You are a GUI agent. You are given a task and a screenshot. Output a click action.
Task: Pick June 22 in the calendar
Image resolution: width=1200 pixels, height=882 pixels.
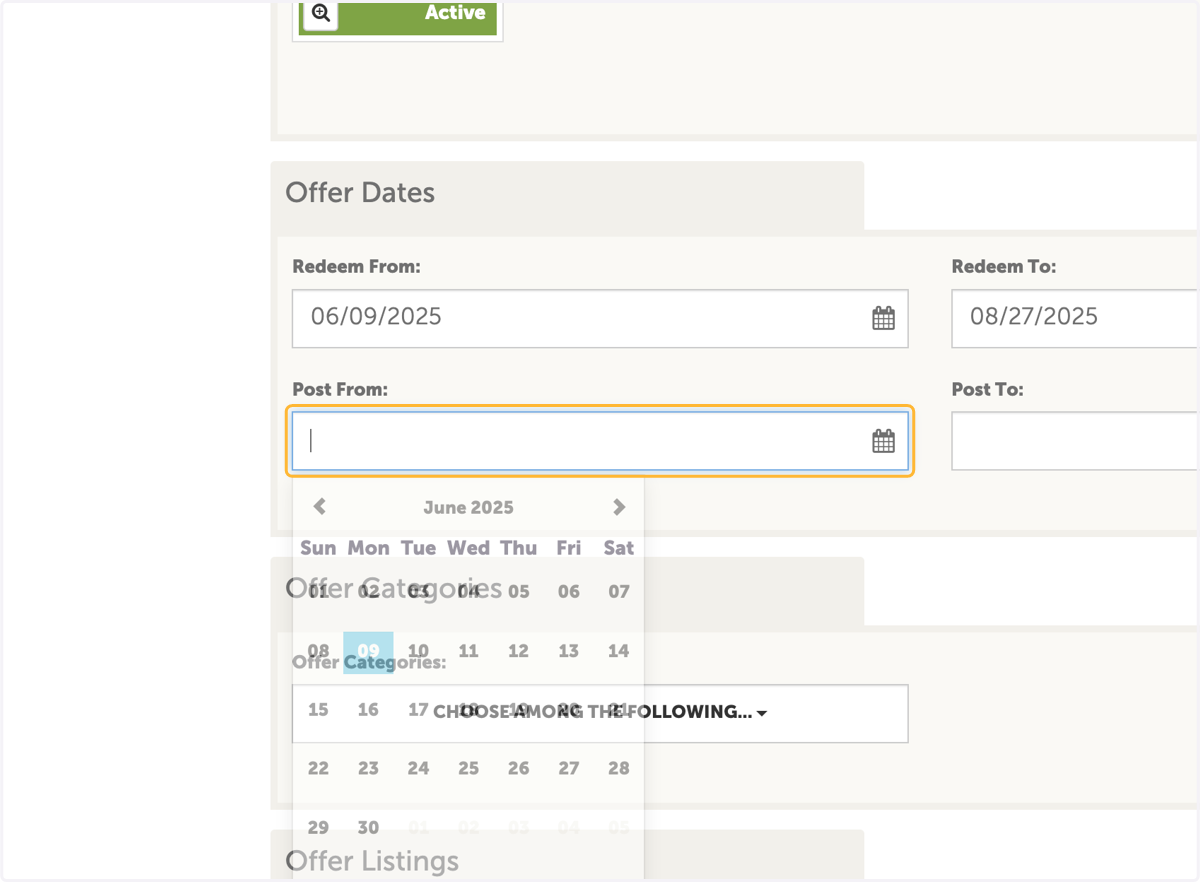318,769
